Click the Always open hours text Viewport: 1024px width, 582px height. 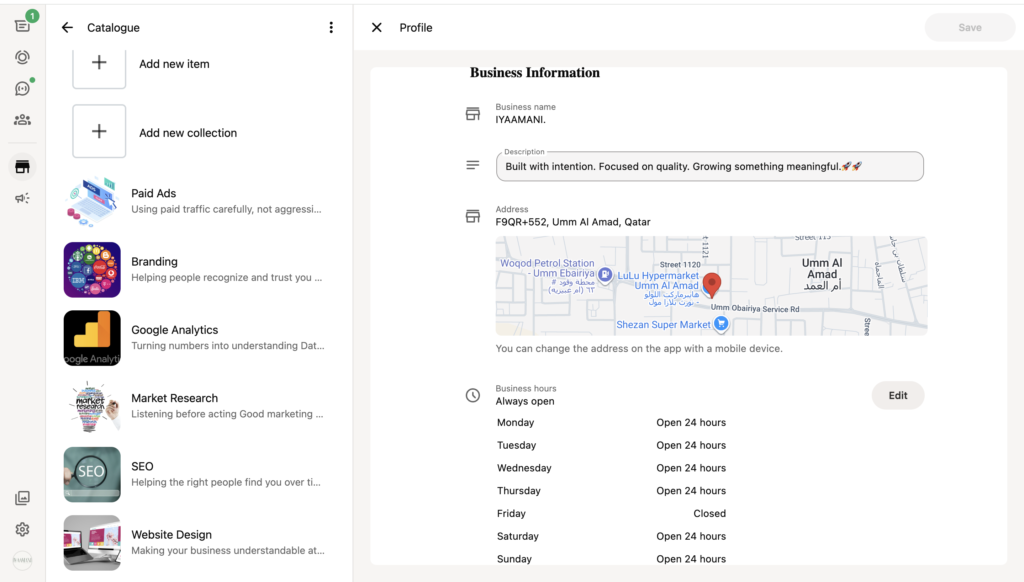(525, 401)
